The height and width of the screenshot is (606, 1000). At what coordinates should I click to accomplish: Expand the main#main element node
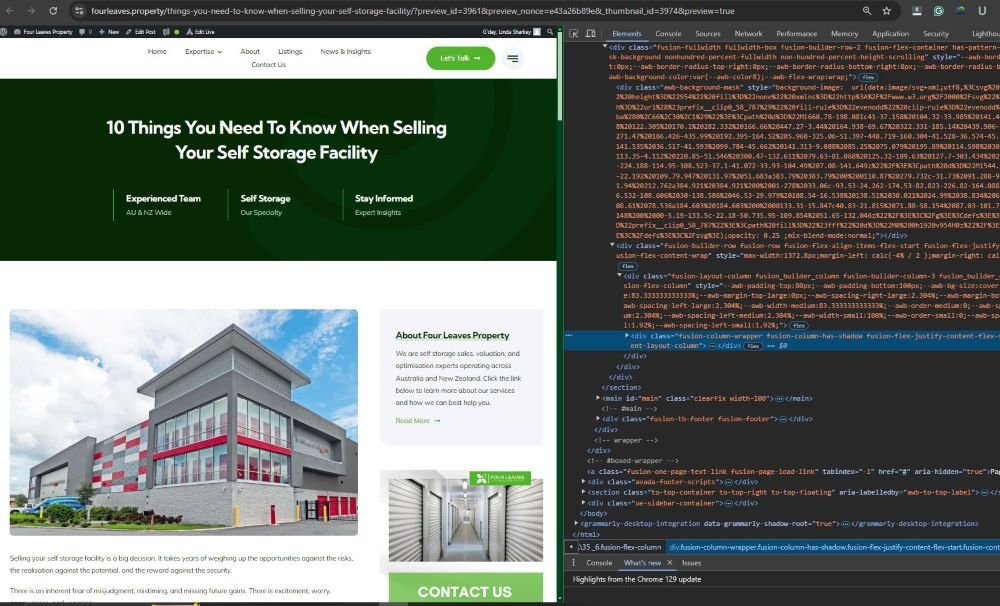click(599, 398)
